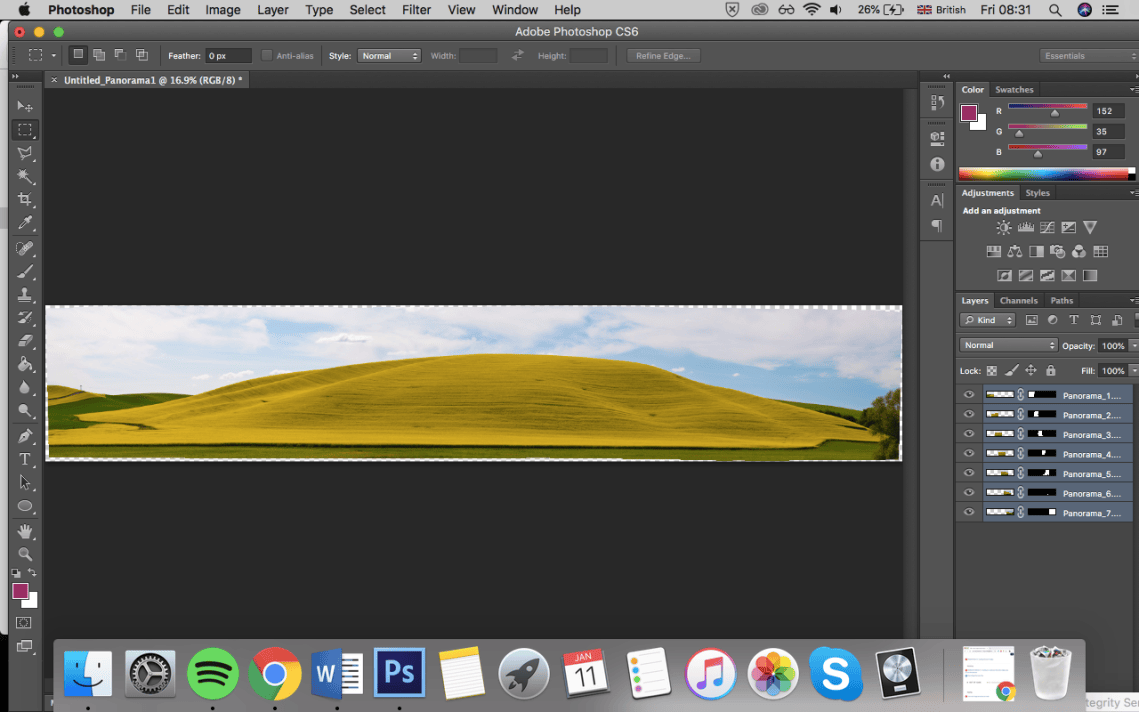Select the Paint Bucket tool
The height and width of the screenshot is (712, 1139).
pyautogui.click(x=25, y=364)
